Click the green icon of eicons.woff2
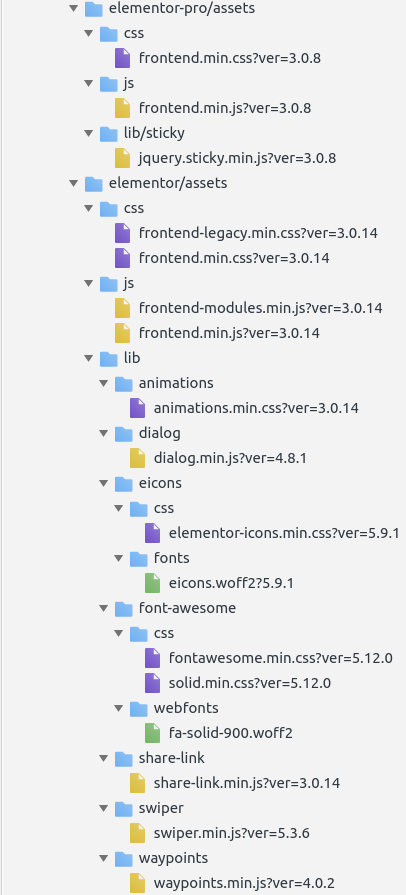Screen dimensions: 406x895 point(152,583)
